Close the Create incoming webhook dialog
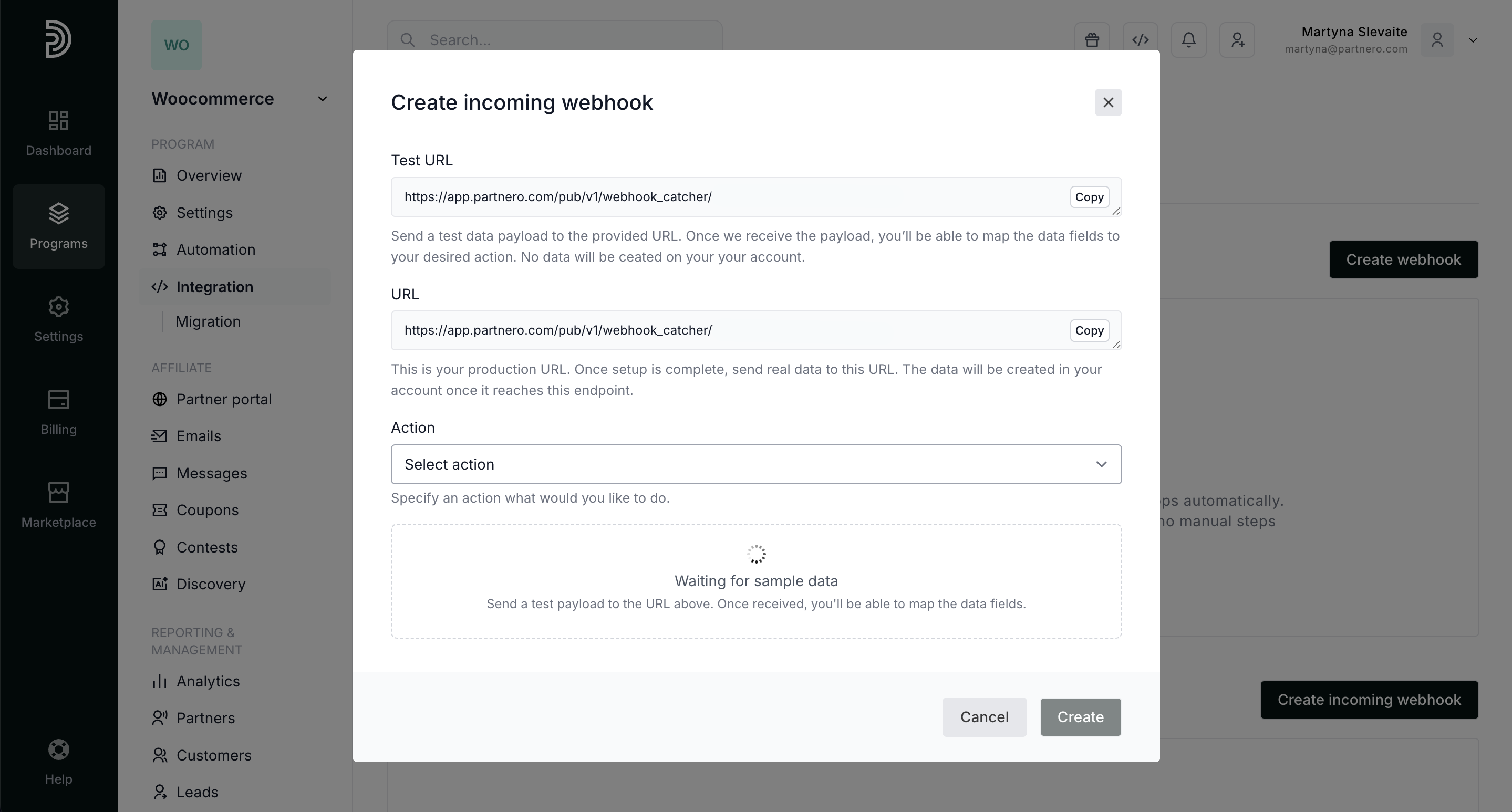Image resolution: width=1512 pixels, height=812 pixels. pos(1107,102)
